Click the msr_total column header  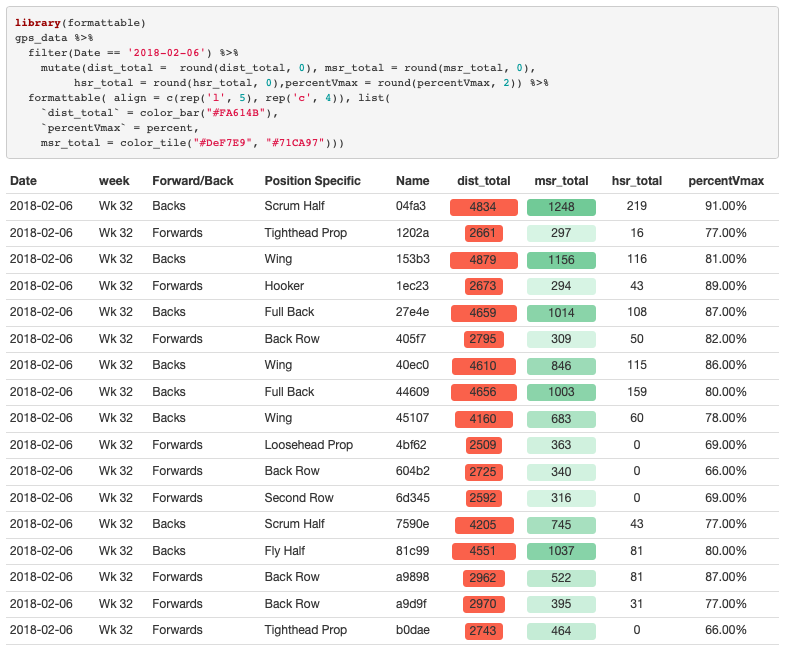[561, 181]
